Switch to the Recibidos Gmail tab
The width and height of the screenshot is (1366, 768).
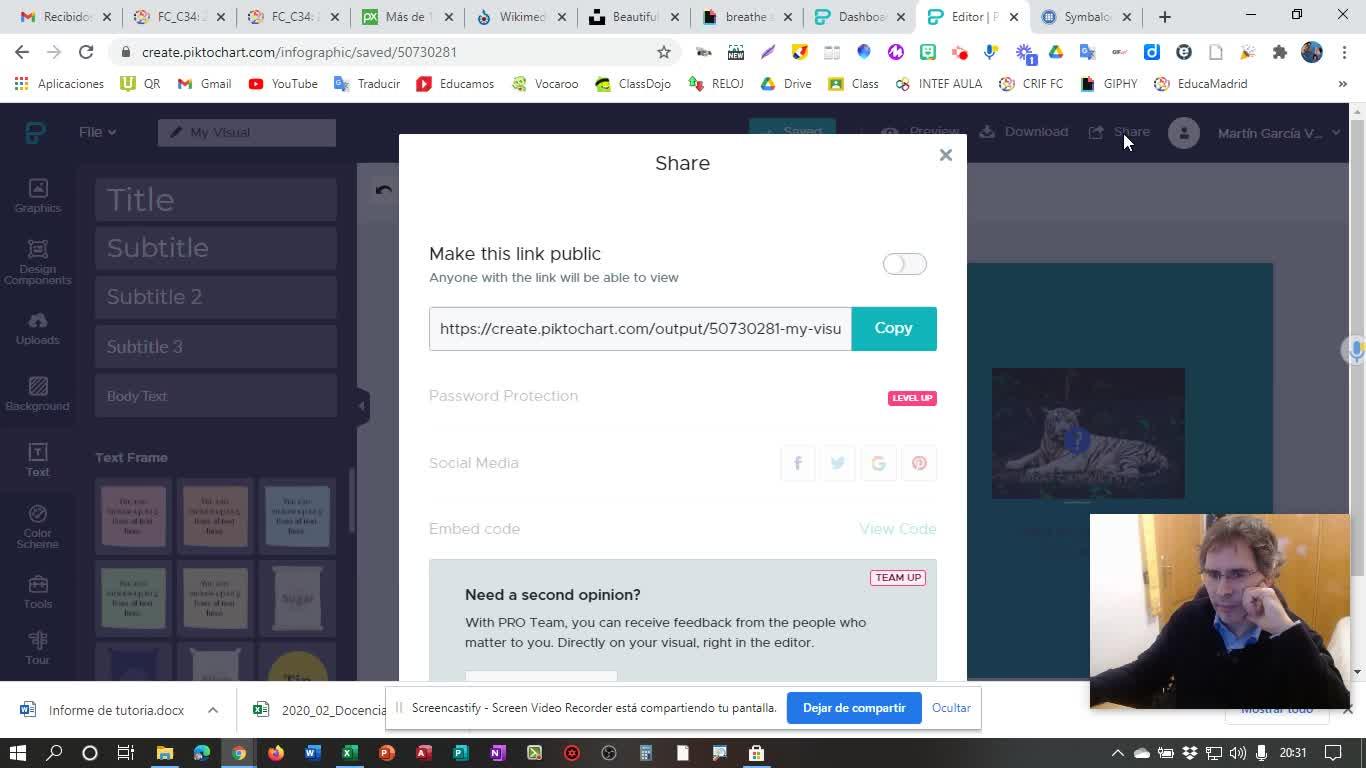tap(66, 17)
